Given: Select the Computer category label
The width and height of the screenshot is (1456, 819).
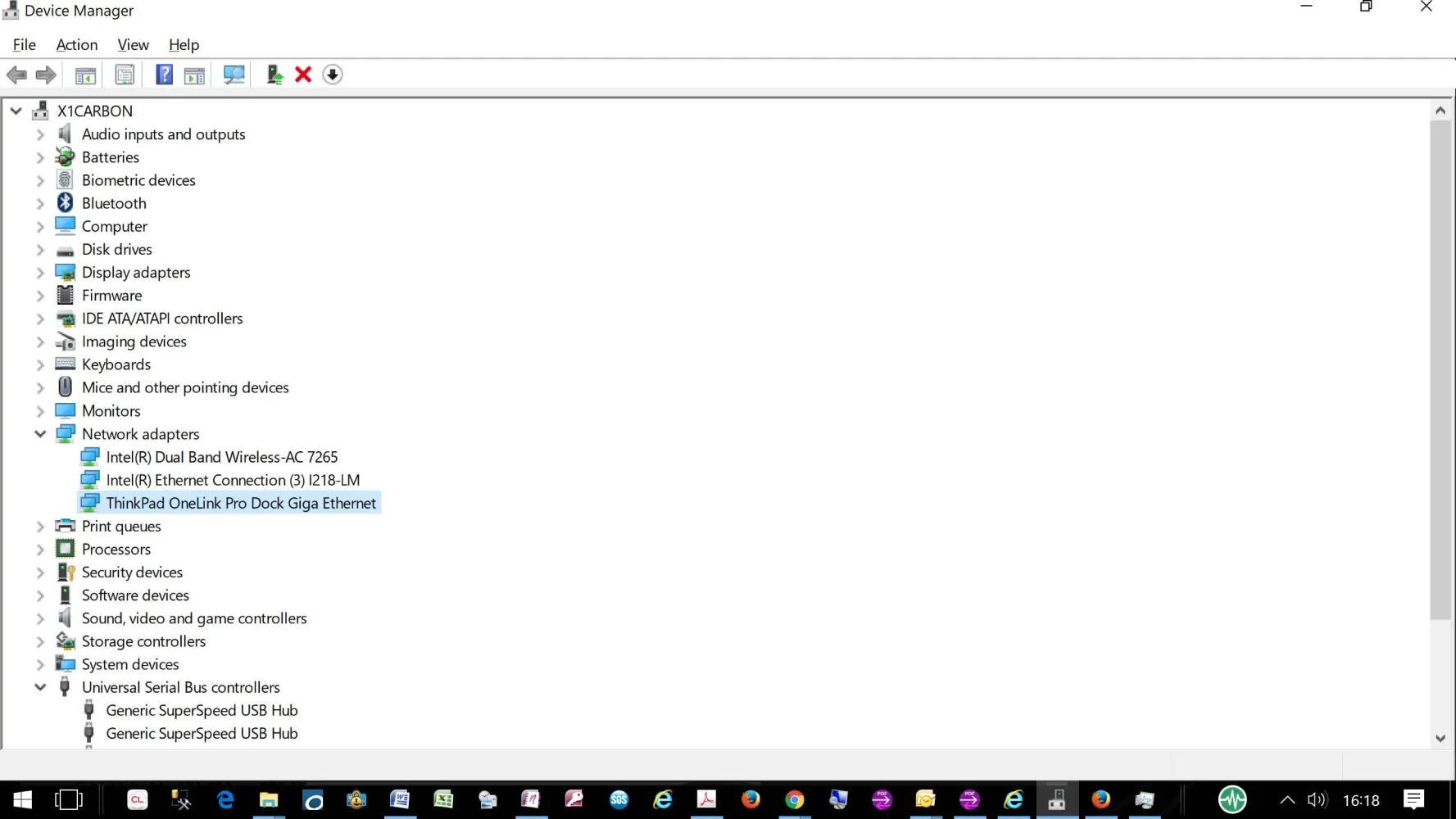Looking at the screenshot, I should (x=115, y=226).
